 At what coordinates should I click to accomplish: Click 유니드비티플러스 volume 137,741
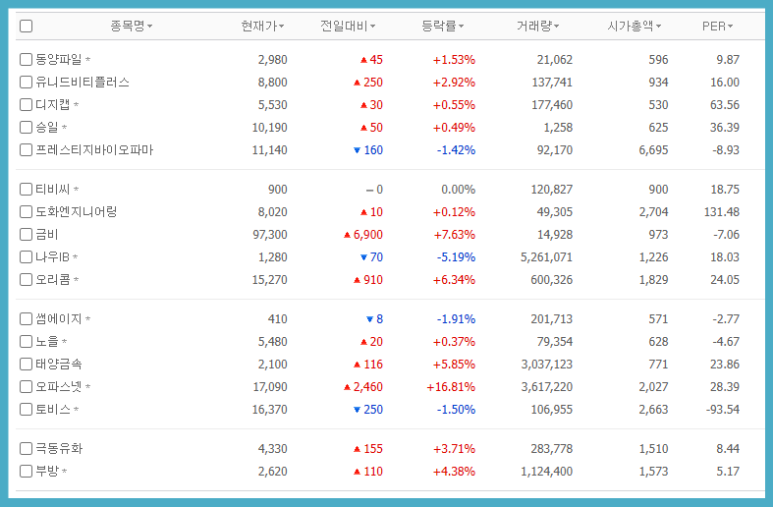[x=552, y=82]
